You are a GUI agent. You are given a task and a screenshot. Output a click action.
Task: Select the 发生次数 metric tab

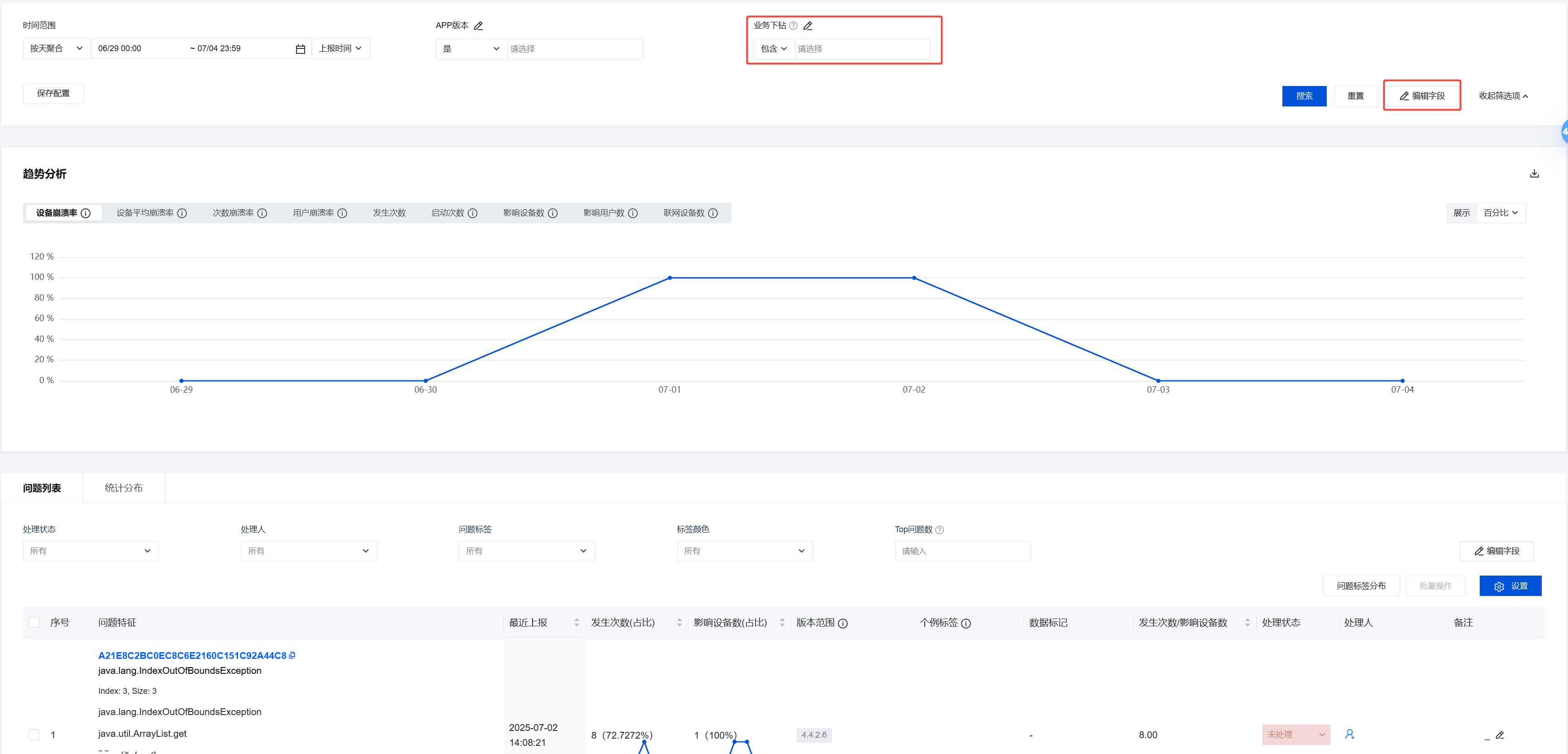(x=389, y=213)
